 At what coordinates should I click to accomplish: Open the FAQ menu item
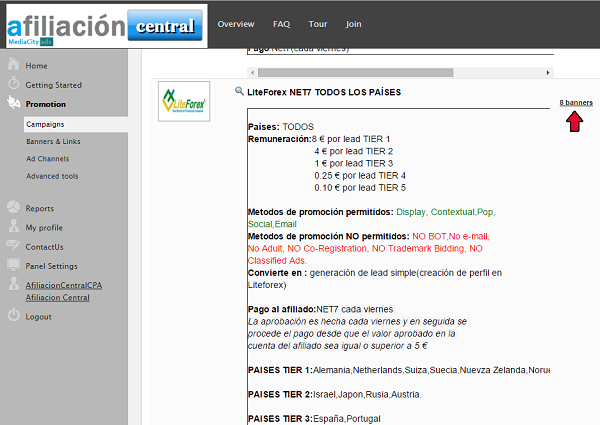pos(282,24)
